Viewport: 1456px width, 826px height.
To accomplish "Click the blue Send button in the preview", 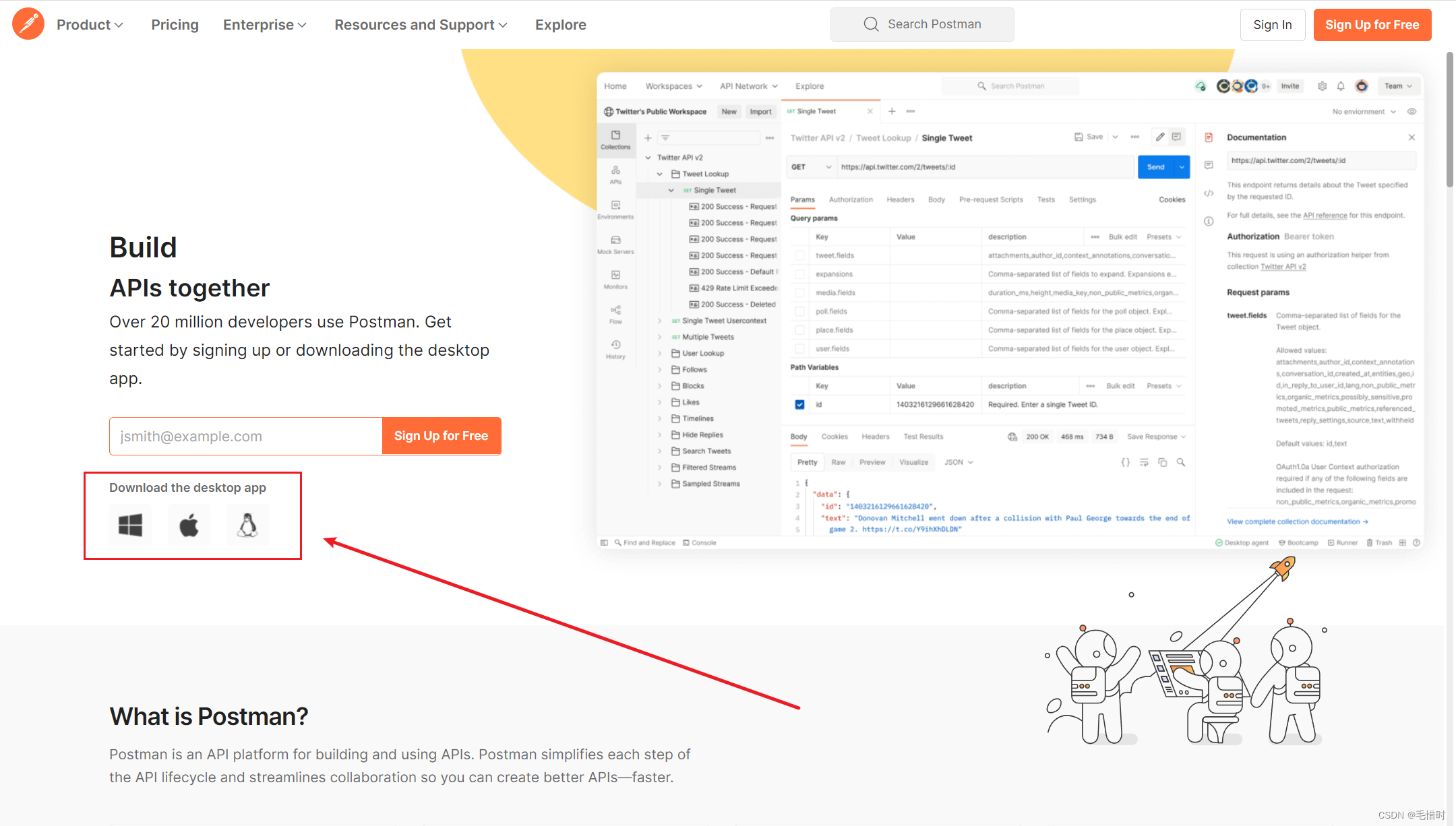I will click(x=1155, y=167).
